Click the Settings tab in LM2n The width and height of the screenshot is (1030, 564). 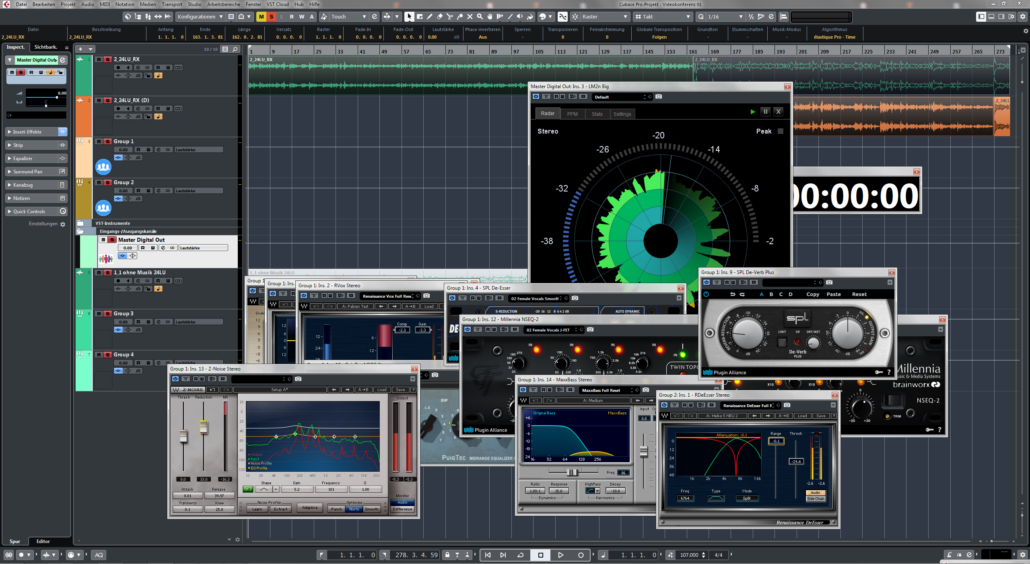[622, 114]
